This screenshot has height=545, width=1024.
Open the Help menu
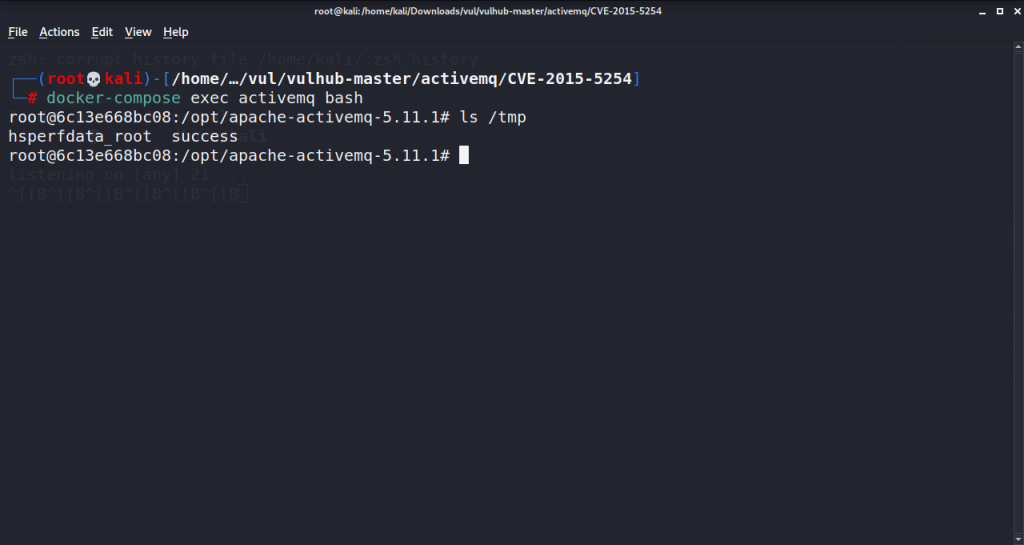click(x=176, y=32)
